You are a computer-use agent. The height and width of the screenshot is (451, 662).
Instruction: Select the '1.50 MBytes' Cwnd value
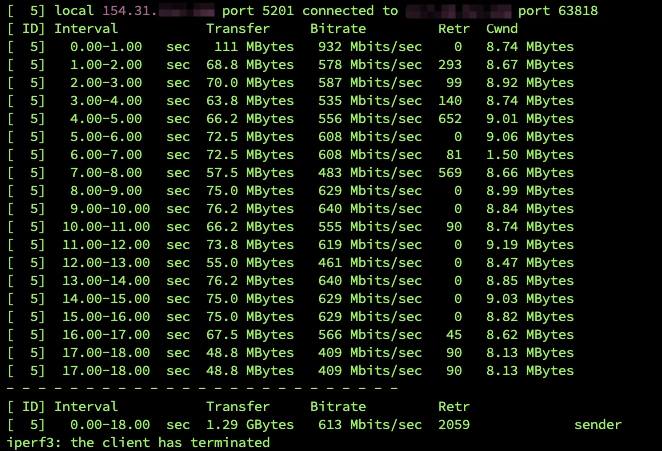(x=530, y=155)
